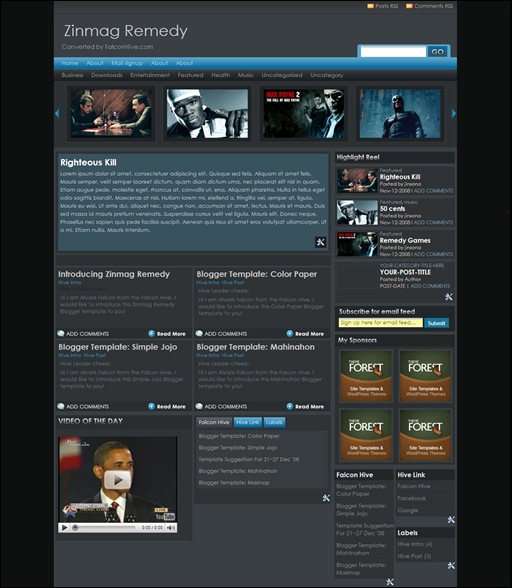The width and height of the screenshot is (512, 588).
Task: Click Read More plus icon for Mahinahon post
Action: pyautogui.click(x=290, y=406)
